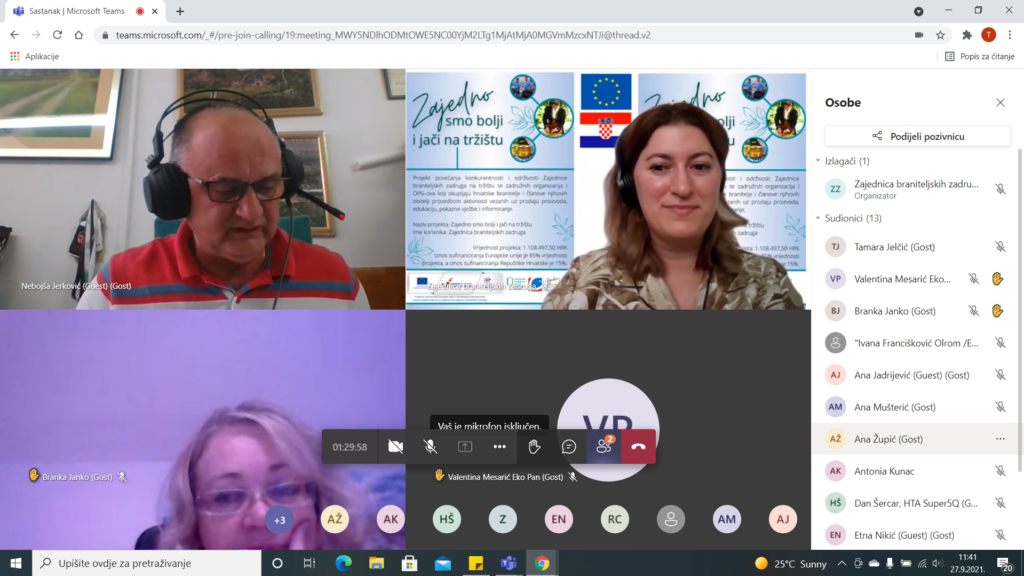Collapse the Sudionici (13) section
1024x576 pixels.
[x=818, y=218]
